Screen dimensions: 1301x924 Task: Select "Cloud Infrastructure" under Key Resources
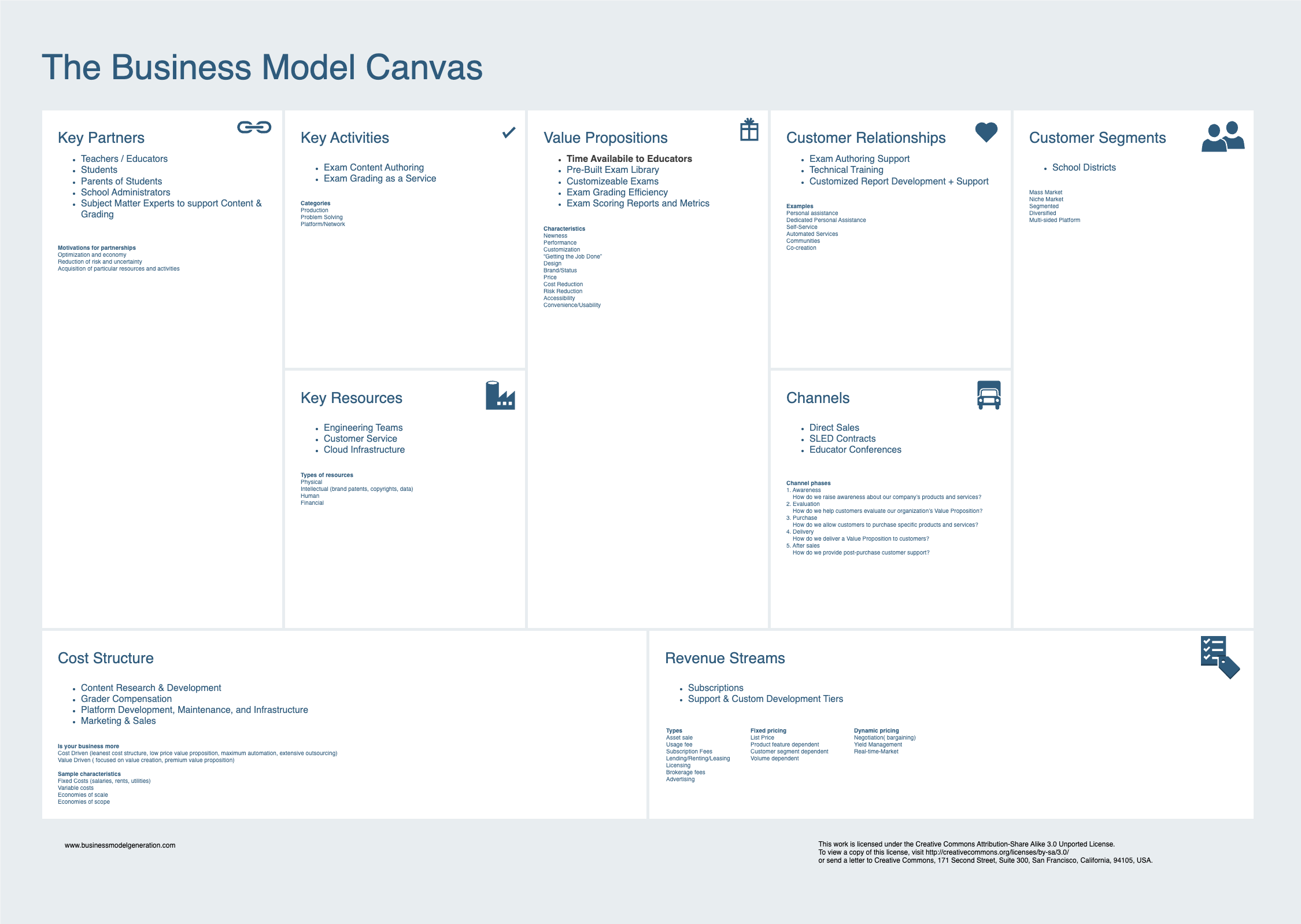pyautogui.click(x=364, y=449)
